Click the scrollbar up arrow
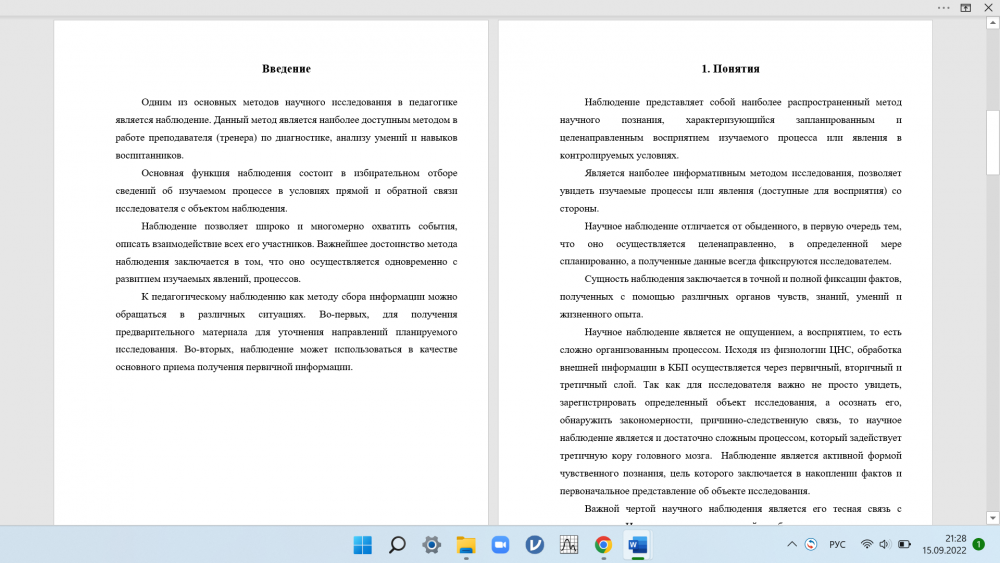Screen dimensions: 1000x563 tap(992, 26)
